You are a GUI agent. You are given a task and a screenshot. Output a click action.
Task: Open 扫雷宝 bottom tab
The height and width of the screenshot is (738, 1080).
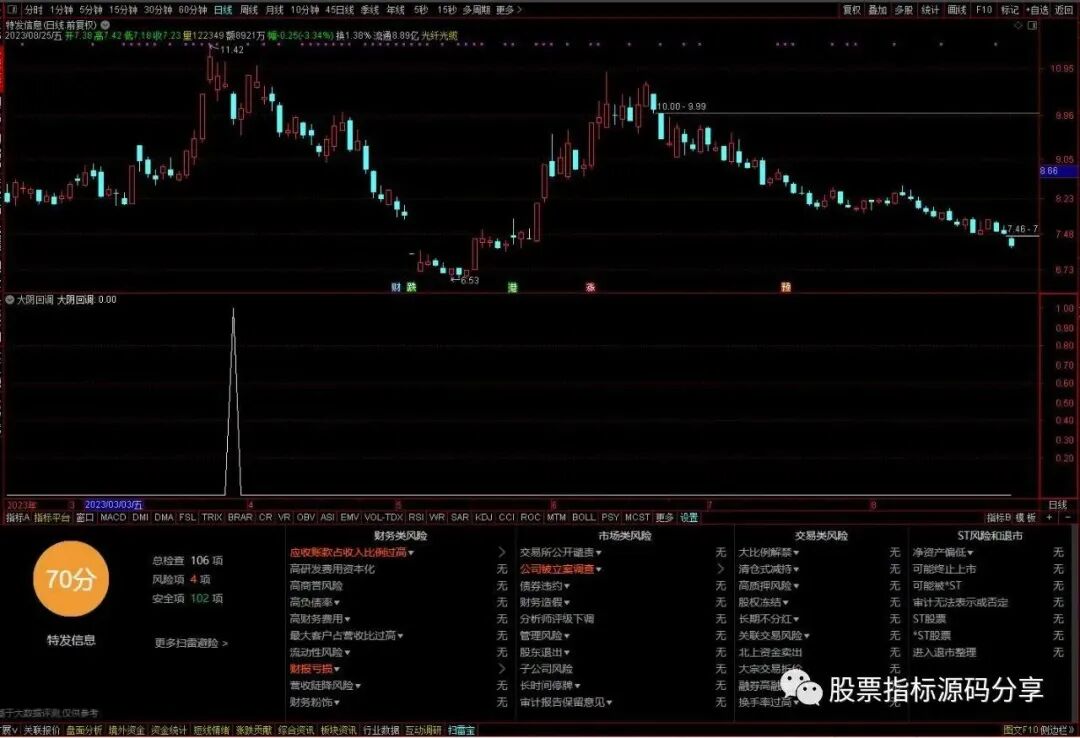pyautogui.click(x=461, y=730)
